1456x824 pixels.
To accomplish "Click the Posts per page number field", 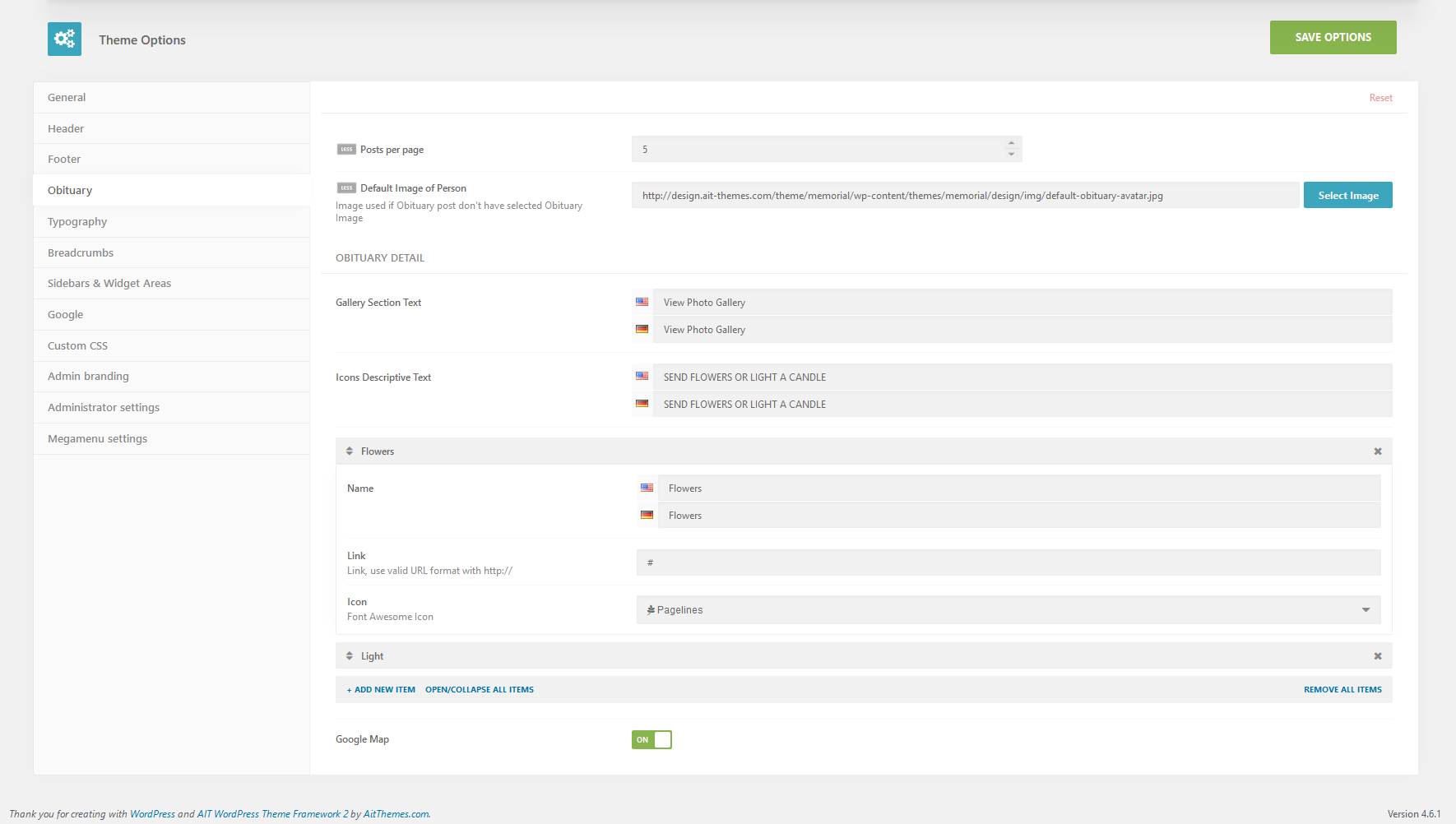I will tap(827, 149).
